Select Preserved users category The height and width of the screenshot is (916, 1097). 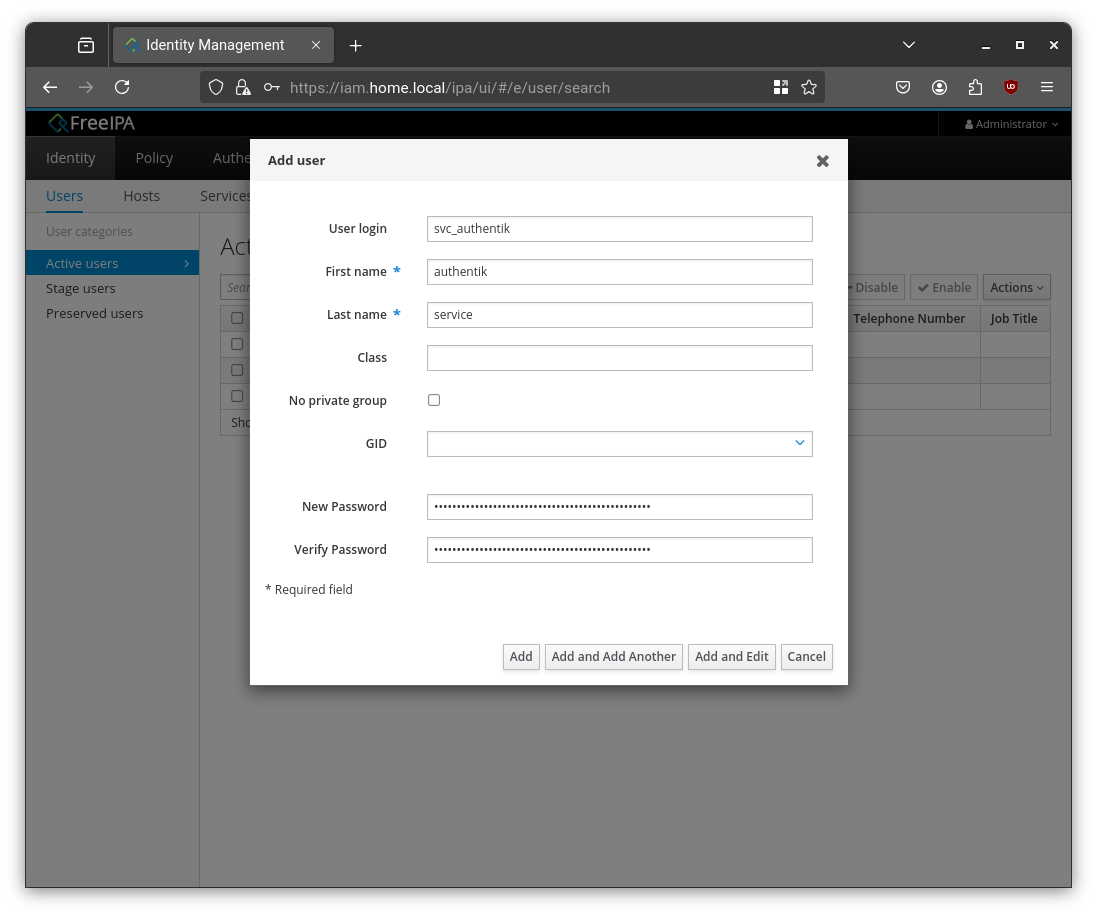tap(94, 313)
